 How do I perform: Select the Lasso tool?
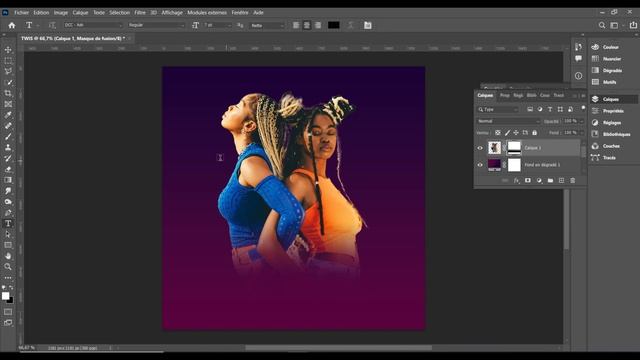coord(8,71)
